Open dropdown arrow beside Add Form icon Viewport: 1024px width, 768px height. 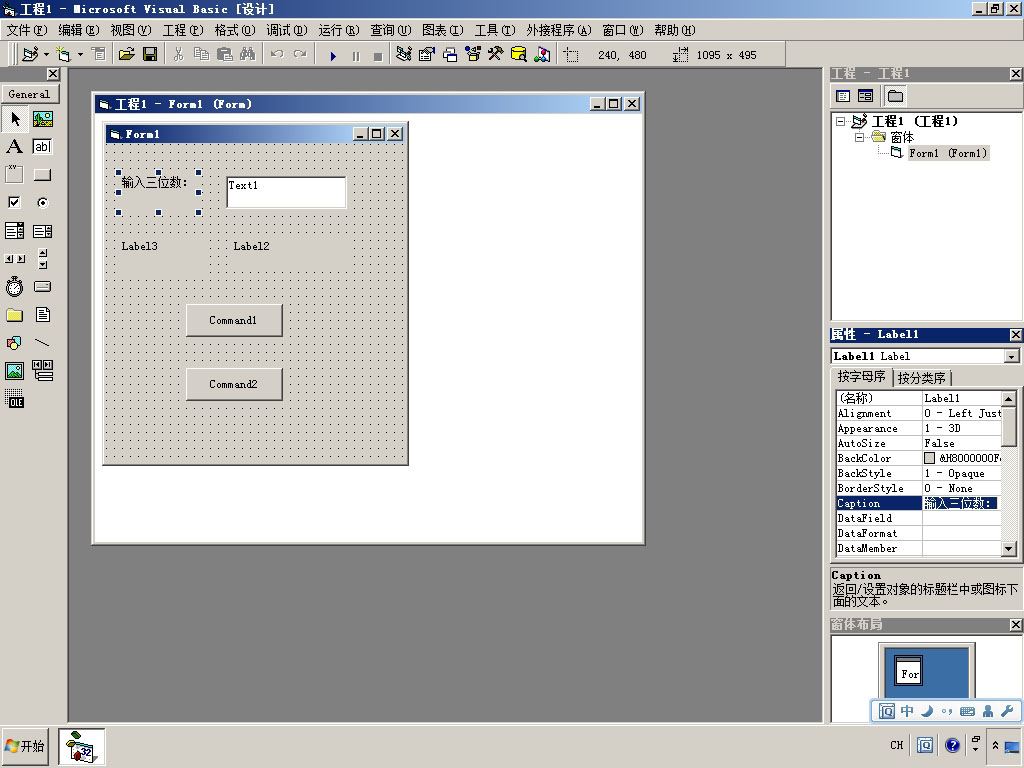click(x=80, y=54)
